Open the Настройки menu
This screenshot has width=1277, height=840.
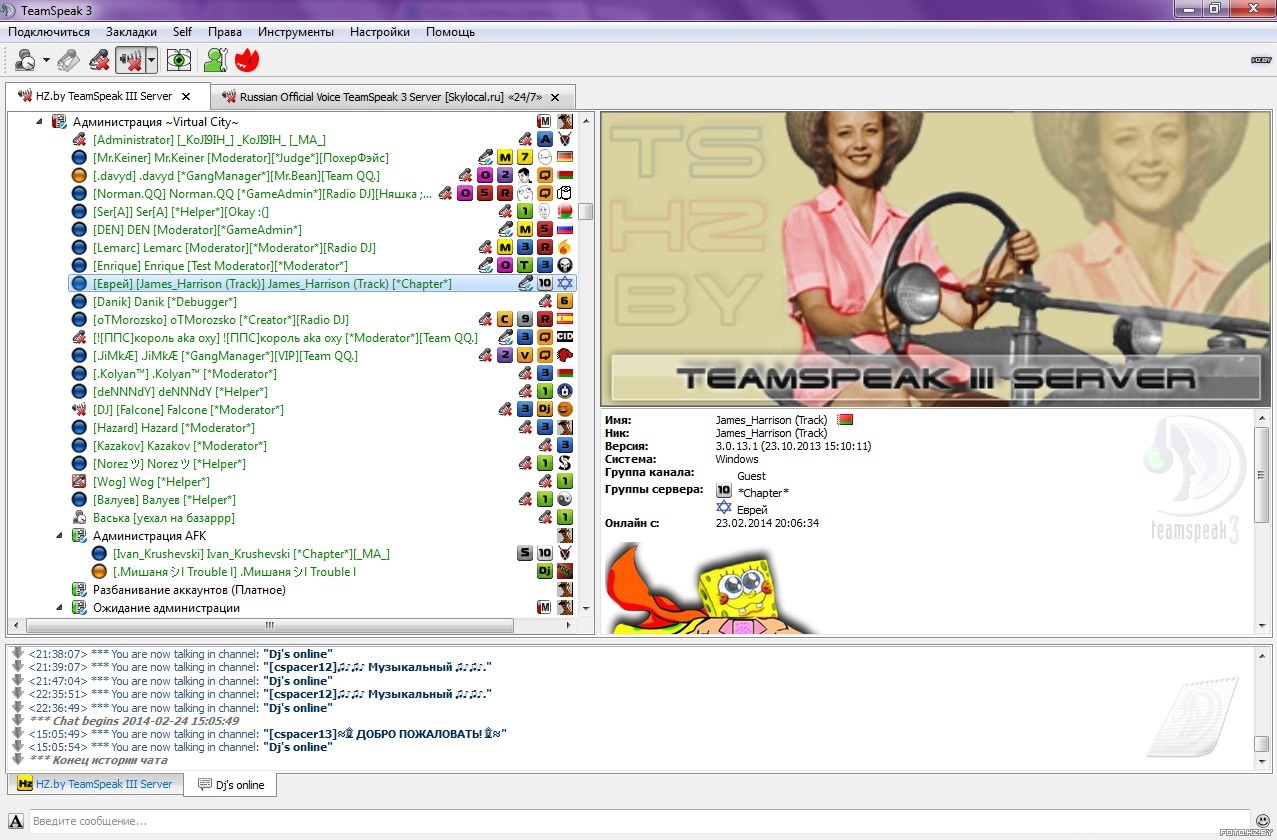380,32
